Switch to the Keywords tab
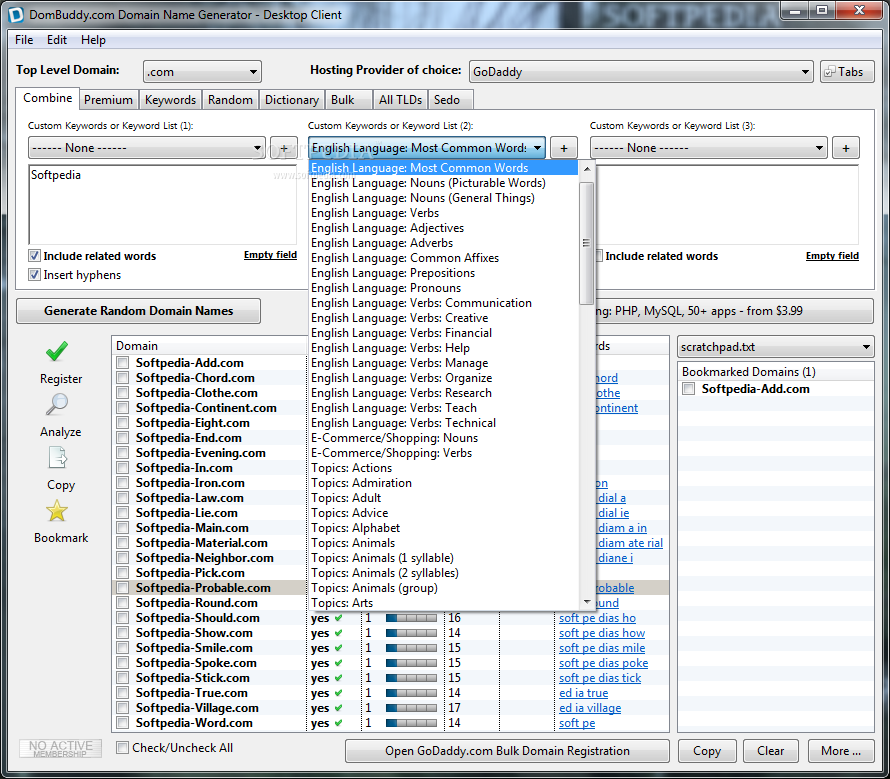Screen dimensions: 890x779 coord(170,100)
